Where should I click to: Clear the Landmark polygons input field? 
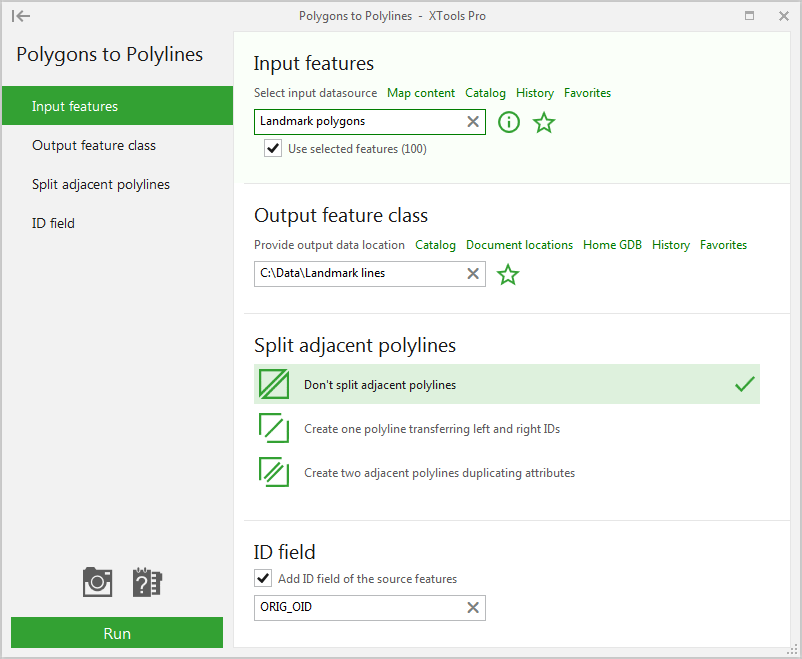pos(473,122)
